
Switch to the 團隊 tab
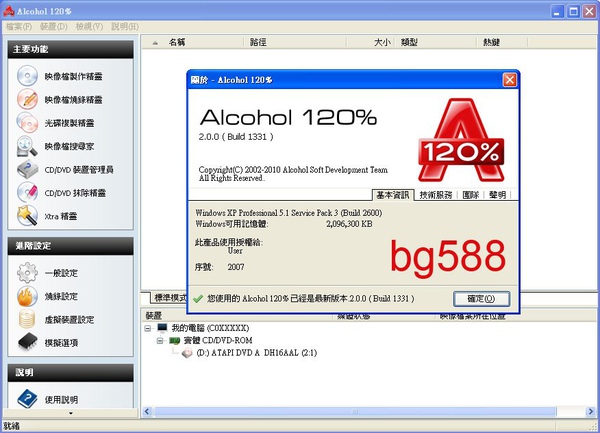pyautogui.click(x=471, y=195)
